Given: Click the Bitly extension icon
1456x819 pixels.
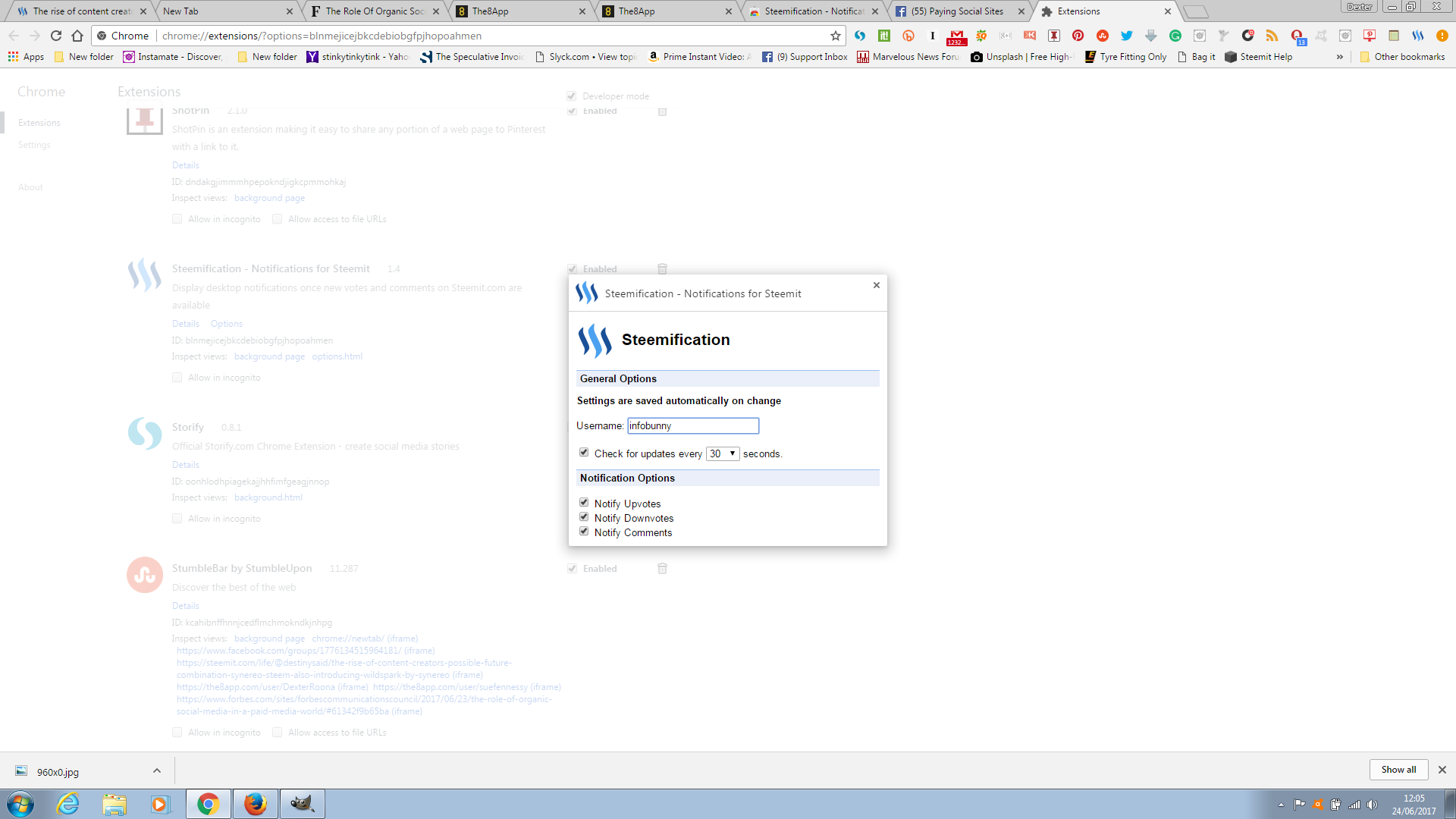Looking at the screenshot, I should [x=908, y=36].
